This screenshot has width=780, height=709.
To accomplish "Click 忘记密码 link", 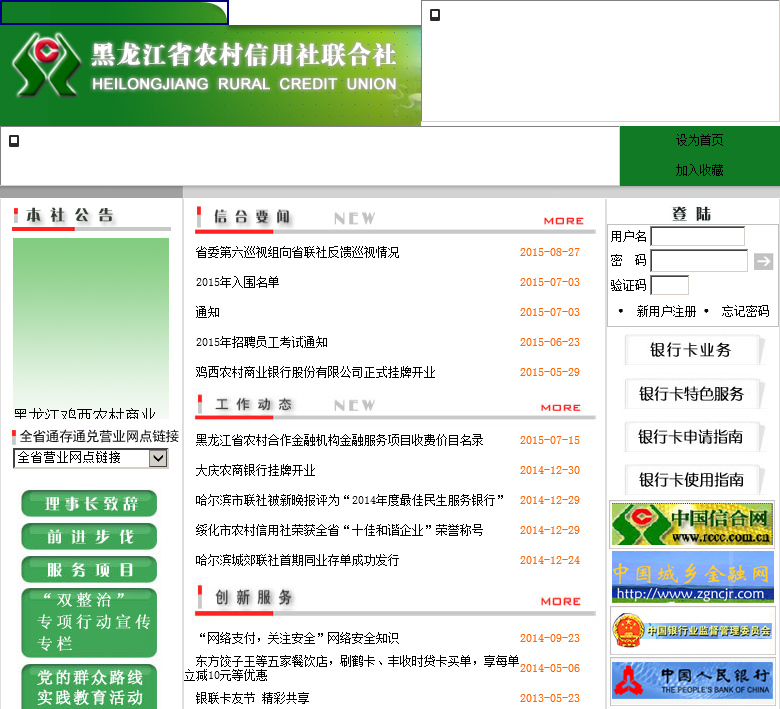I will (x=745, y=311).
